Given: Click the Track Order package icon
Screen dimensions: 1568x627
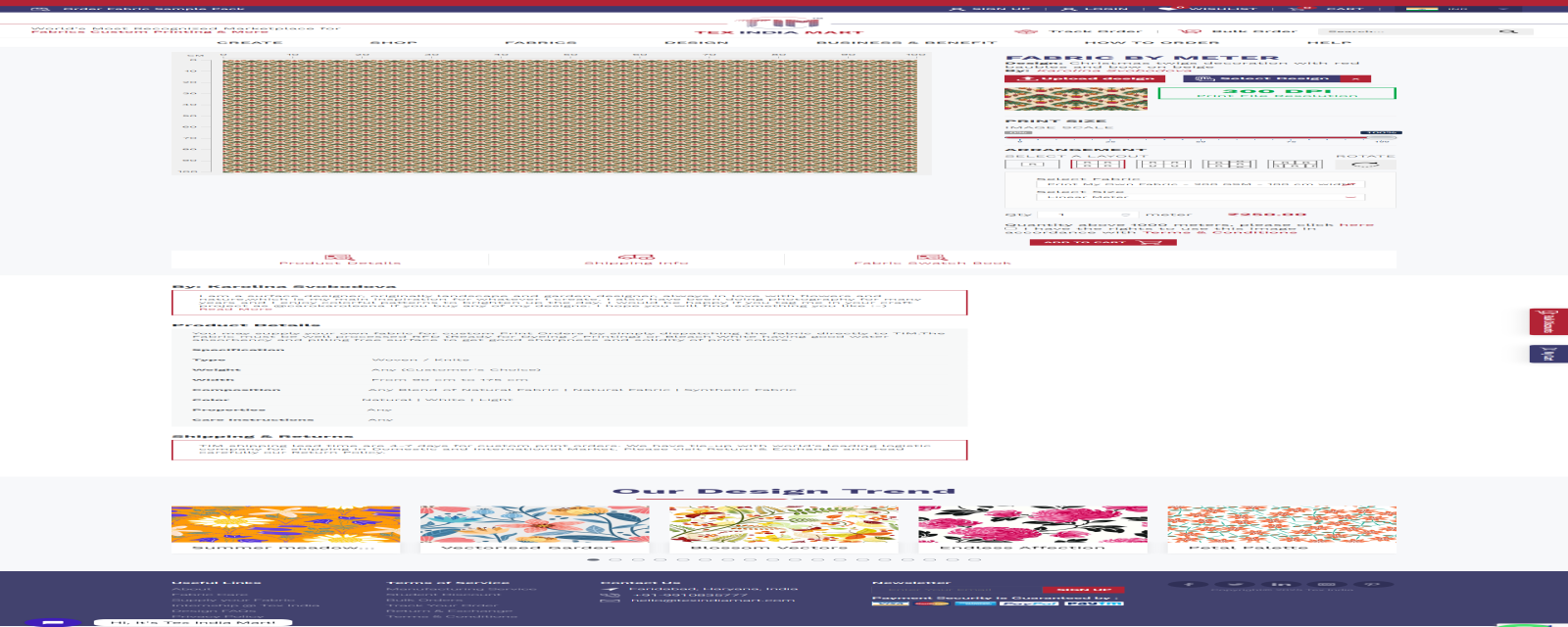Looking at the screenshot, I should point(1026,31).
